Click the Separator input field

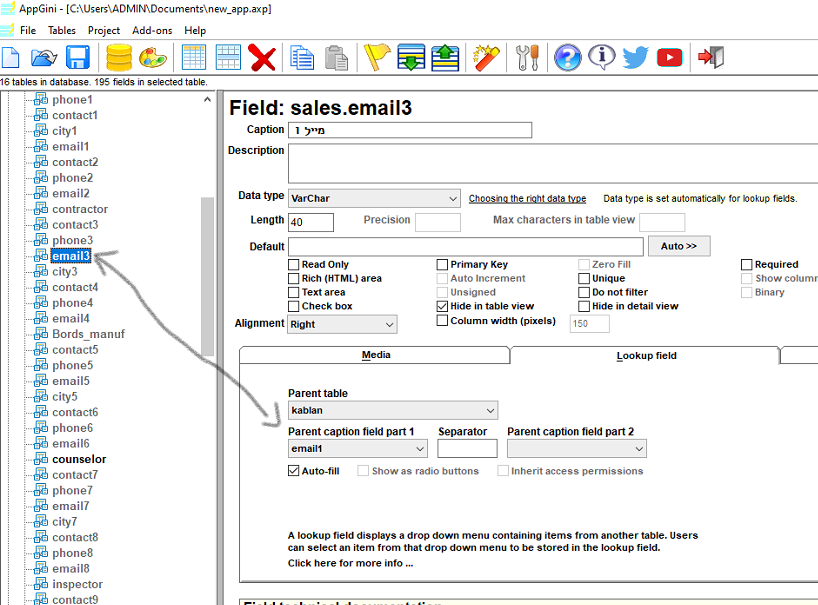tap(467, 449)
